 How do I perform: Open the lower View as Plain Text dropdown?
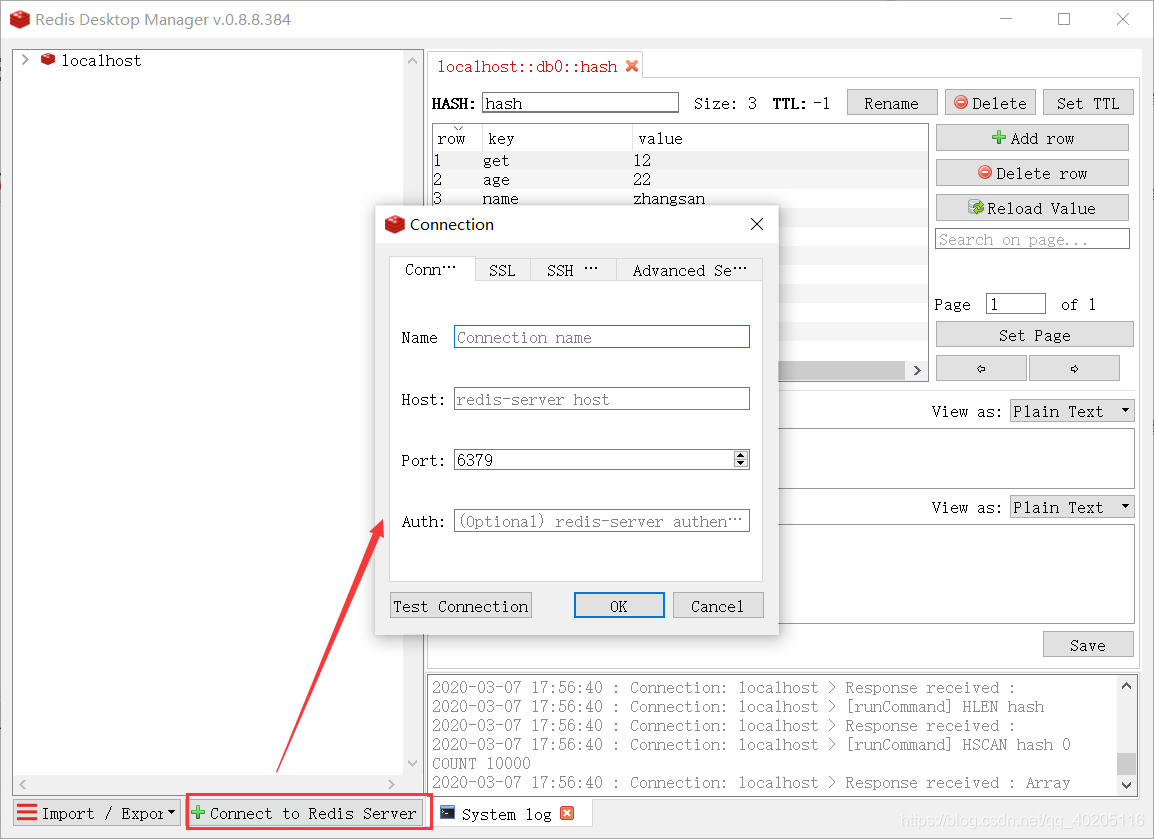(1071, 507)
